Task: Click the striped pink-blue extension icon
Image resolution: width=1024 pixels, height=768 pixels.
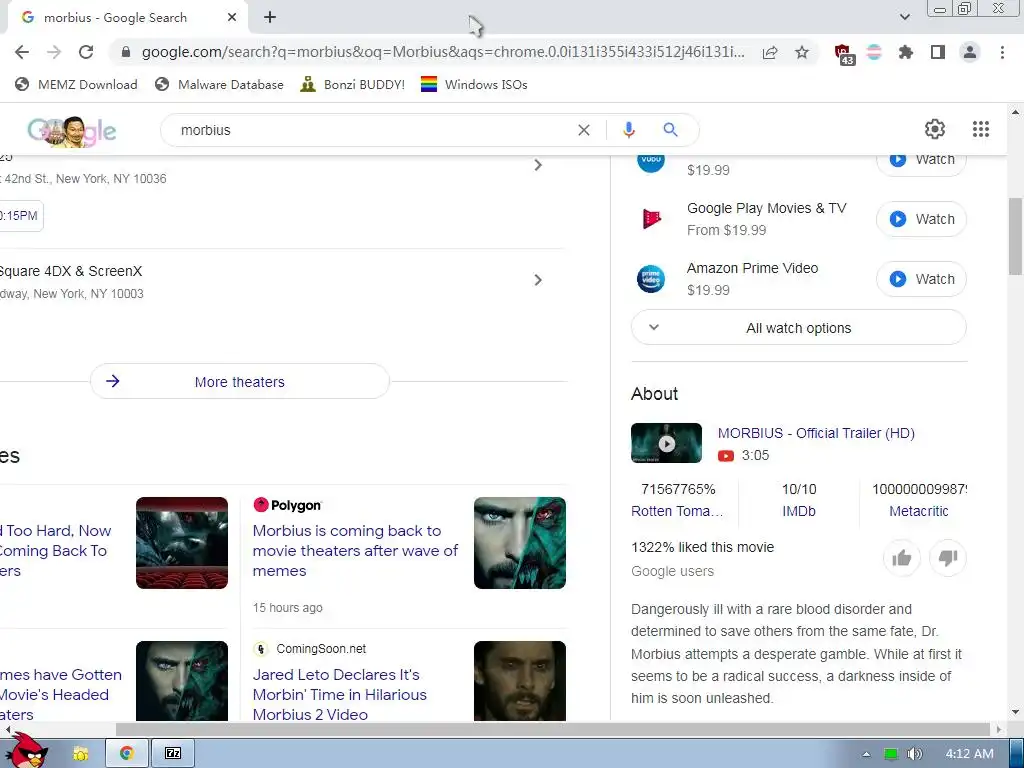Action: (x=874, y=52)
